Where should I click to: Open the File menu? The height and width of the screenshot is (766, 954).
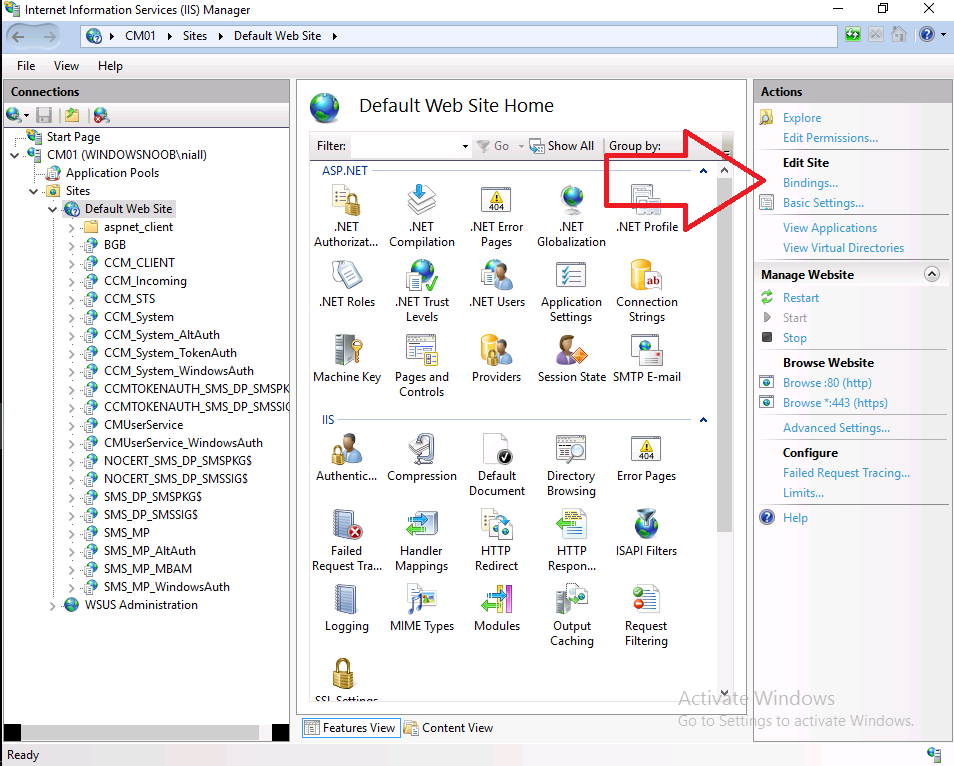(26, 66)
